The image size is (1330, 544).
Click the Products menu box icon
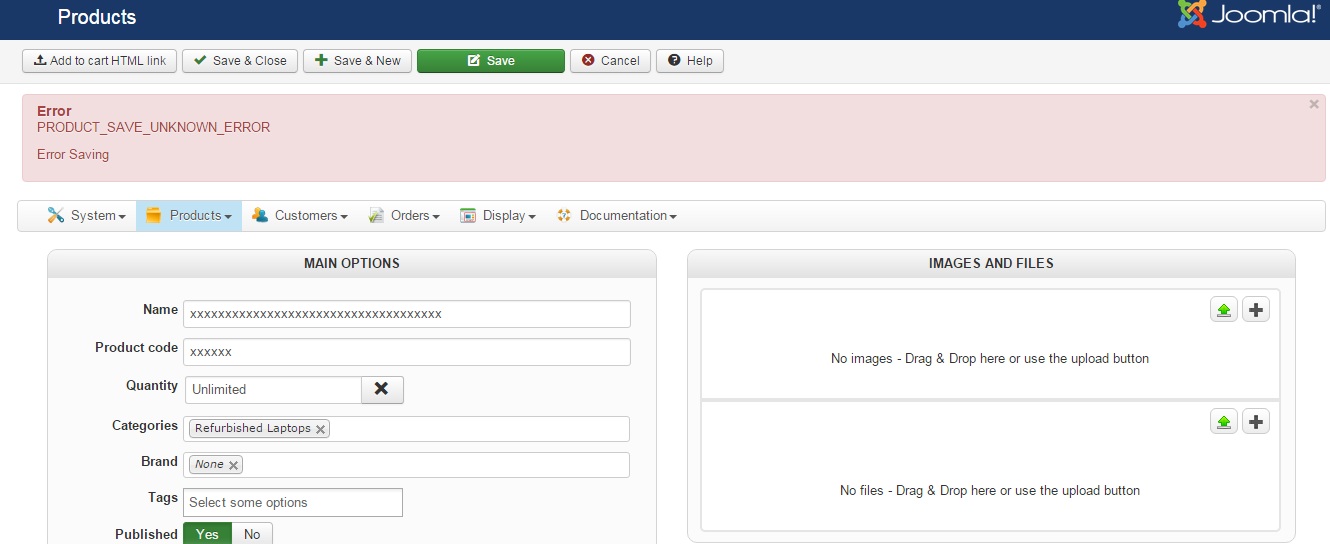[154, 215]
